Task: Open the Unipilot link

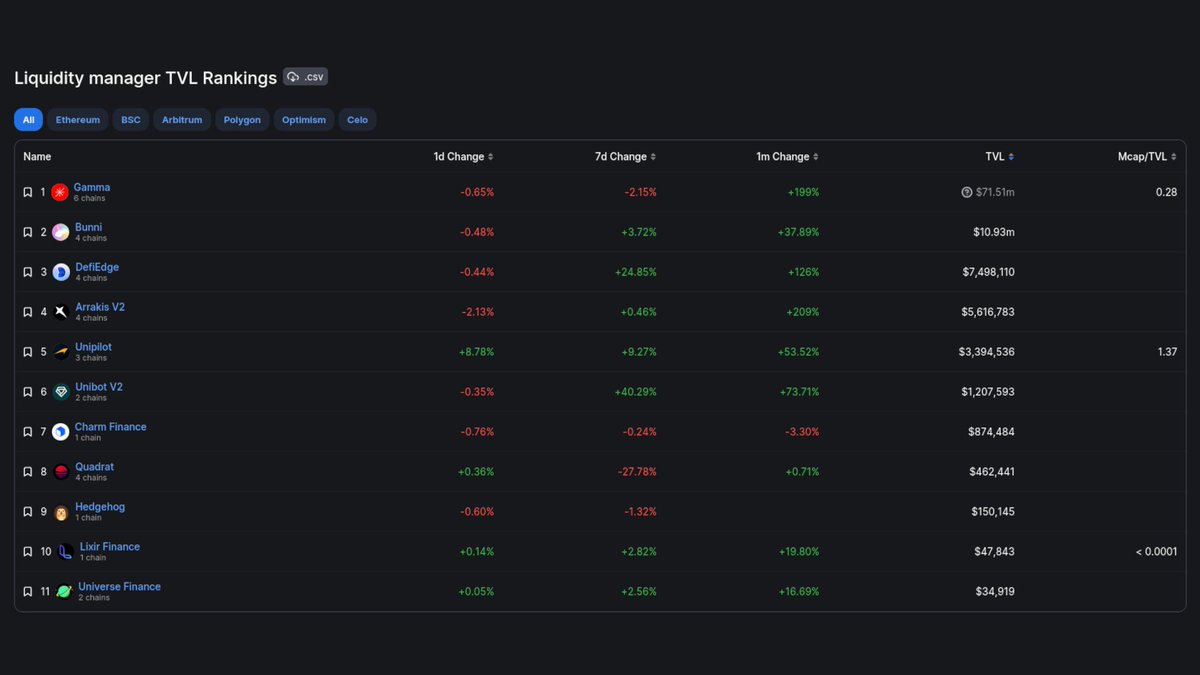Action: [94, 347]
